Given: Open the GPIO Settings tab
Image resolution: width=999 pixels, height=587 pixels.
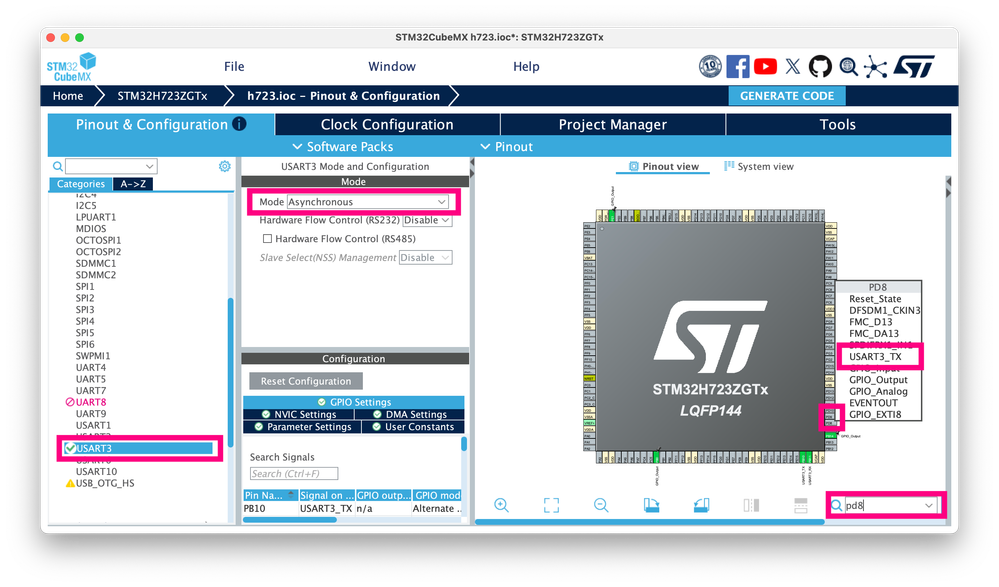Looking at the screenshot, I should [354, 402].
